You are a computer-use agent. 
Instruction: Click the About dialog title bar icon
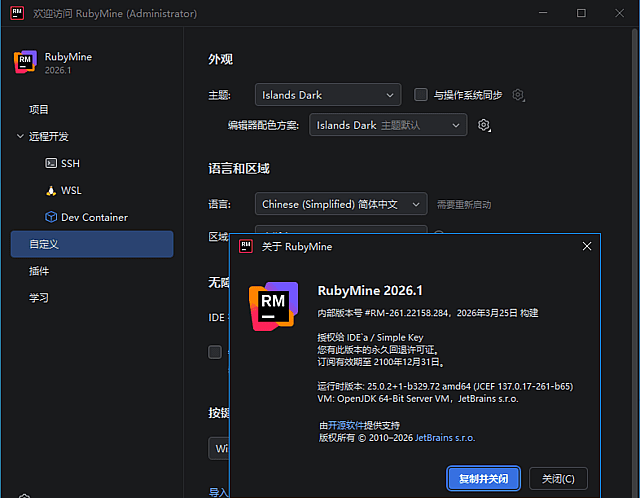pos(246,246)
